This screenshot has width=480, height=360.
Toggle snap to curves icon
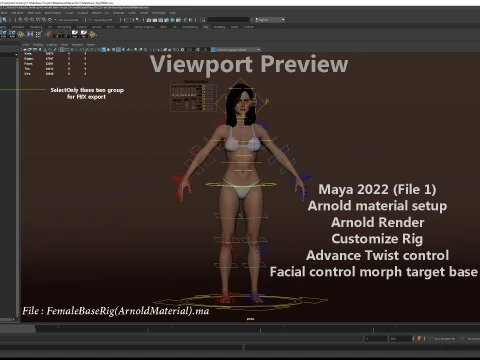26,20
